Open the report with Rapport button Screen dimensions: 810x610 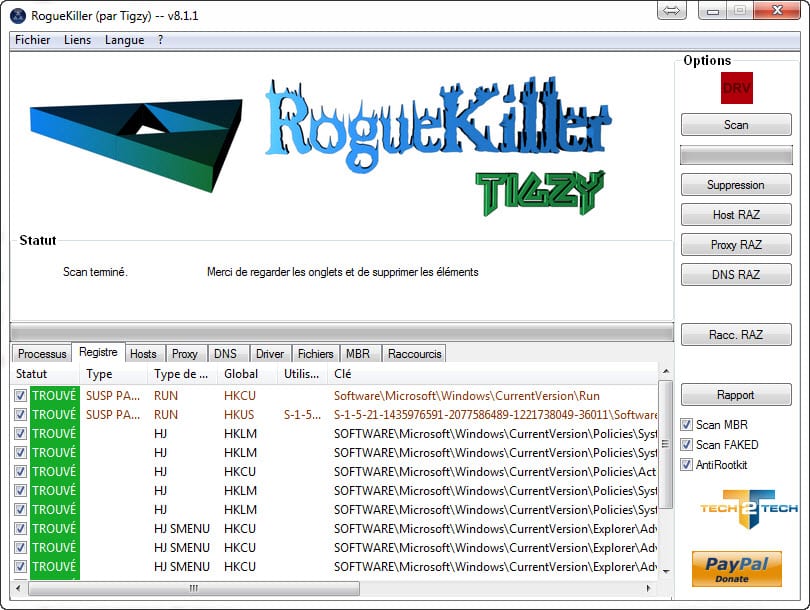(736, 395)
